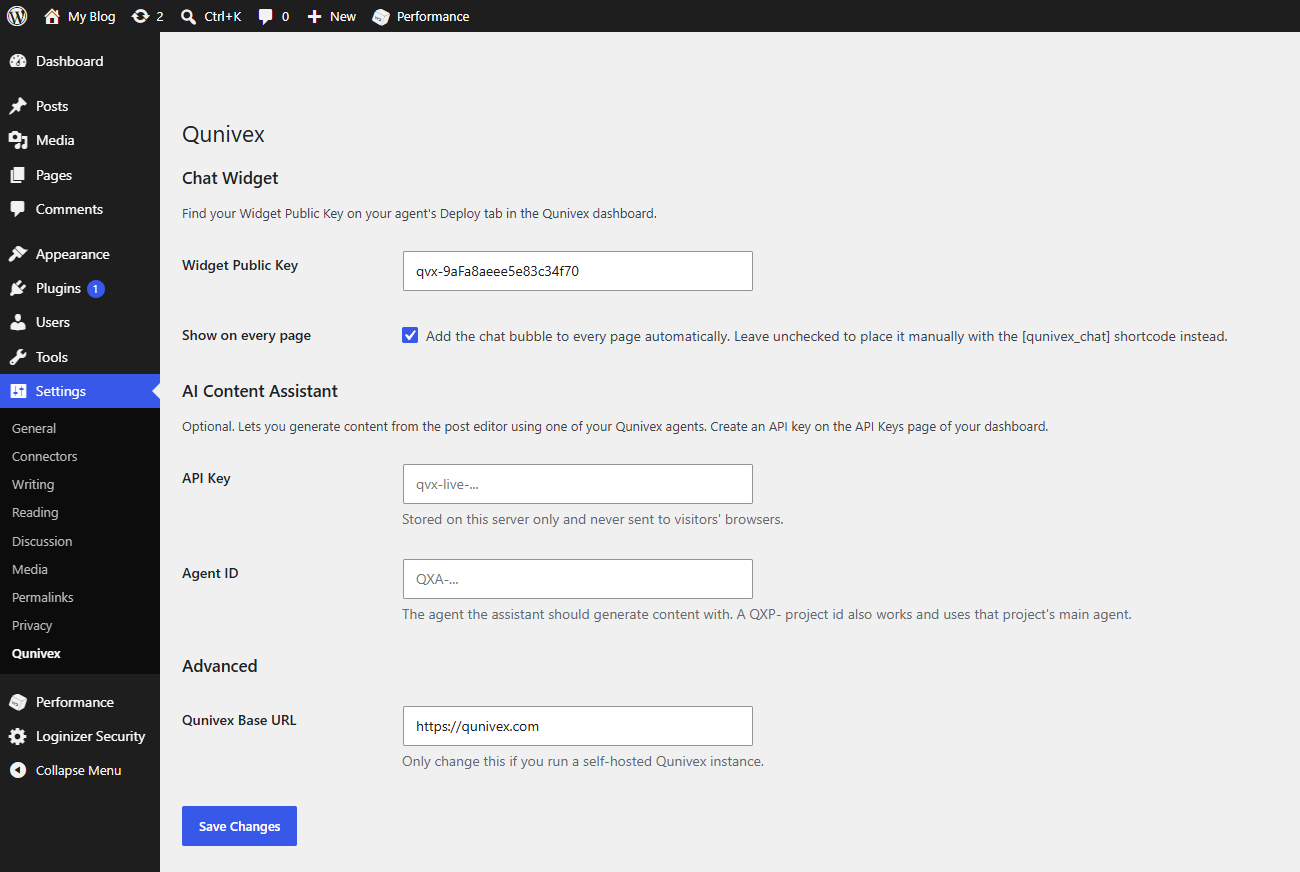Click the New label in the admin bar
1300x872 pixels.
[x=343, y=16]
